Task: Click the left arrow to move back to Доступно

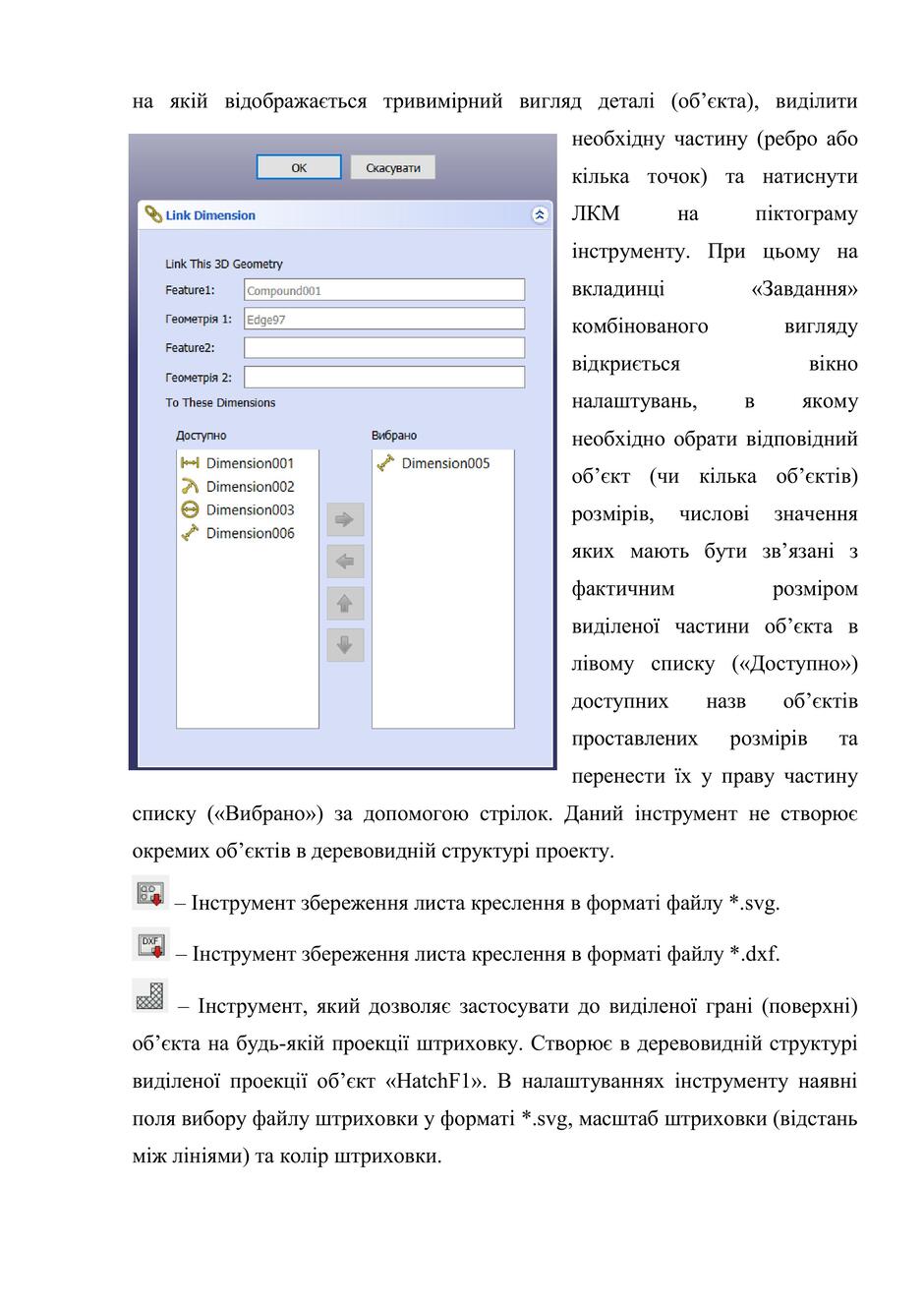Action: [x=345, y=562]
